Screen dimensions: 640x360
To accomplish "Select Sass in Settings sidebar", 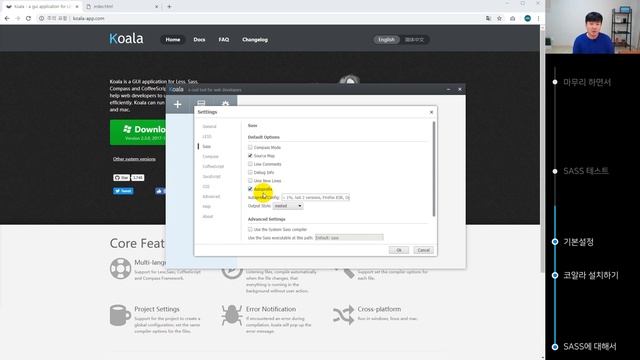I will (207, 147).
